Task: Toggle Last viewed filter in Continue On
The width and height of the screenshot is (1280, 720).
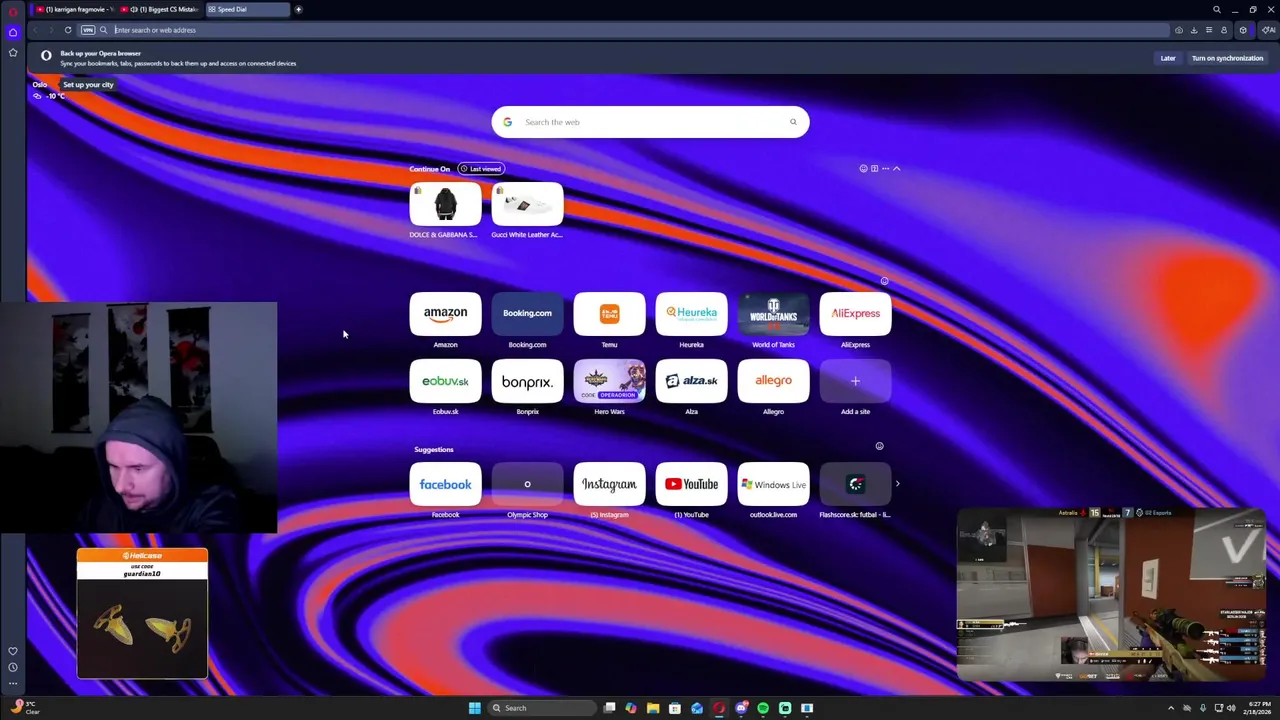Action: [481, 169]
